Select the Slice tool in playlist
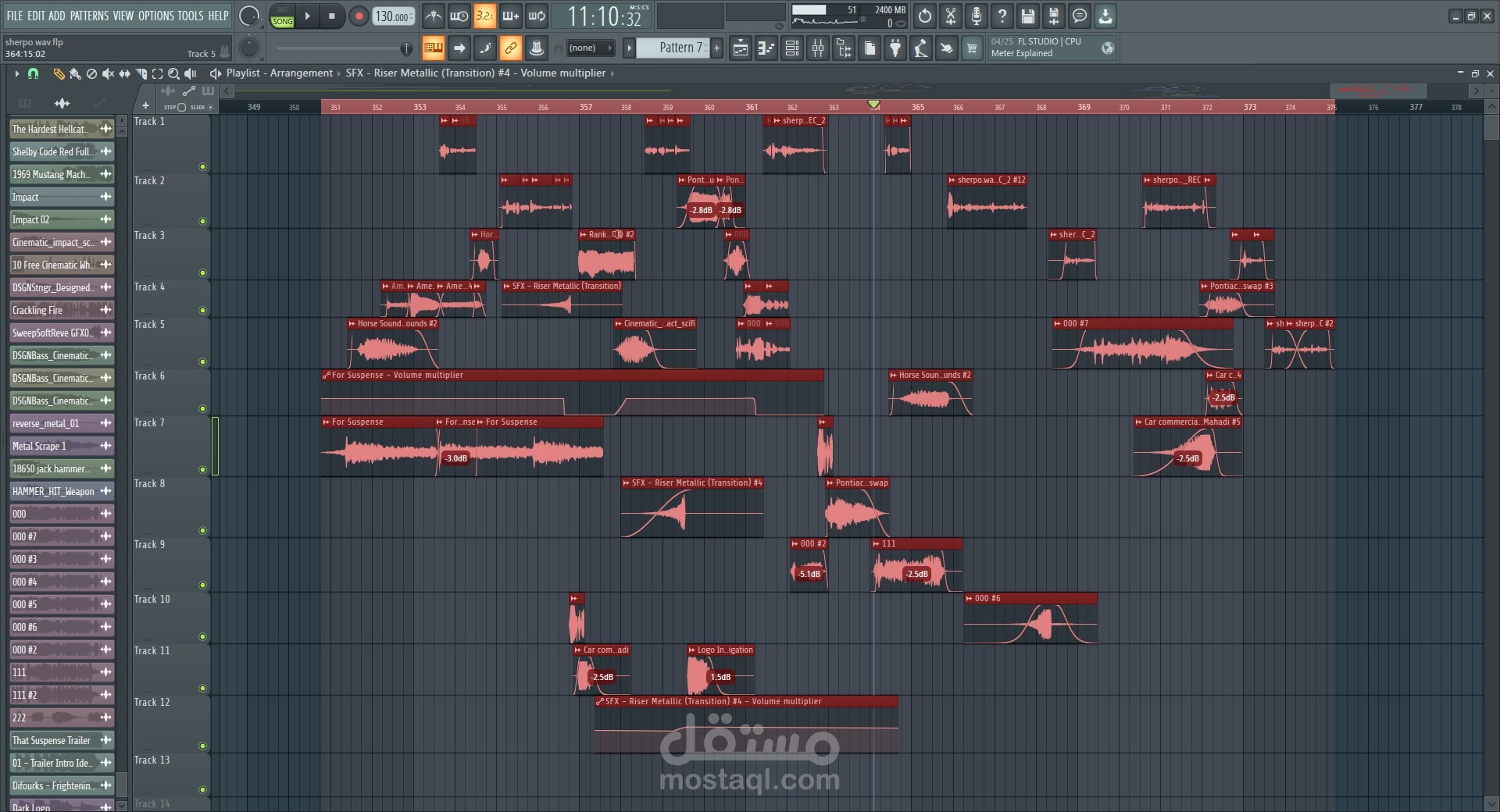 tap(141, 73)
